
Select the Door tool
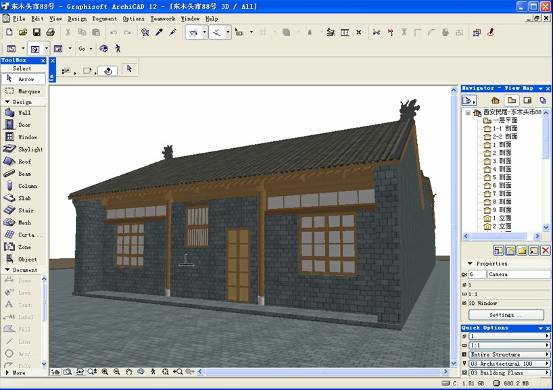[x=23, y=124]
